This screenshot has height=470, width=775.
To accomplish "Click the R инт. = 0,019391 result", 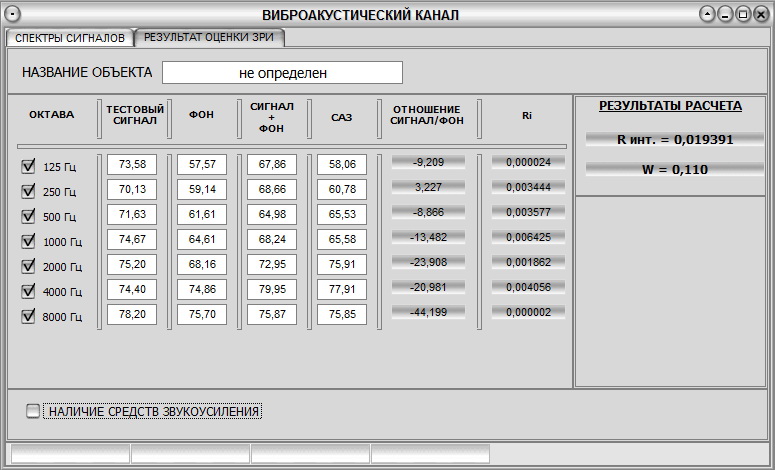I will pyautogui.click(x=675, y=140).
